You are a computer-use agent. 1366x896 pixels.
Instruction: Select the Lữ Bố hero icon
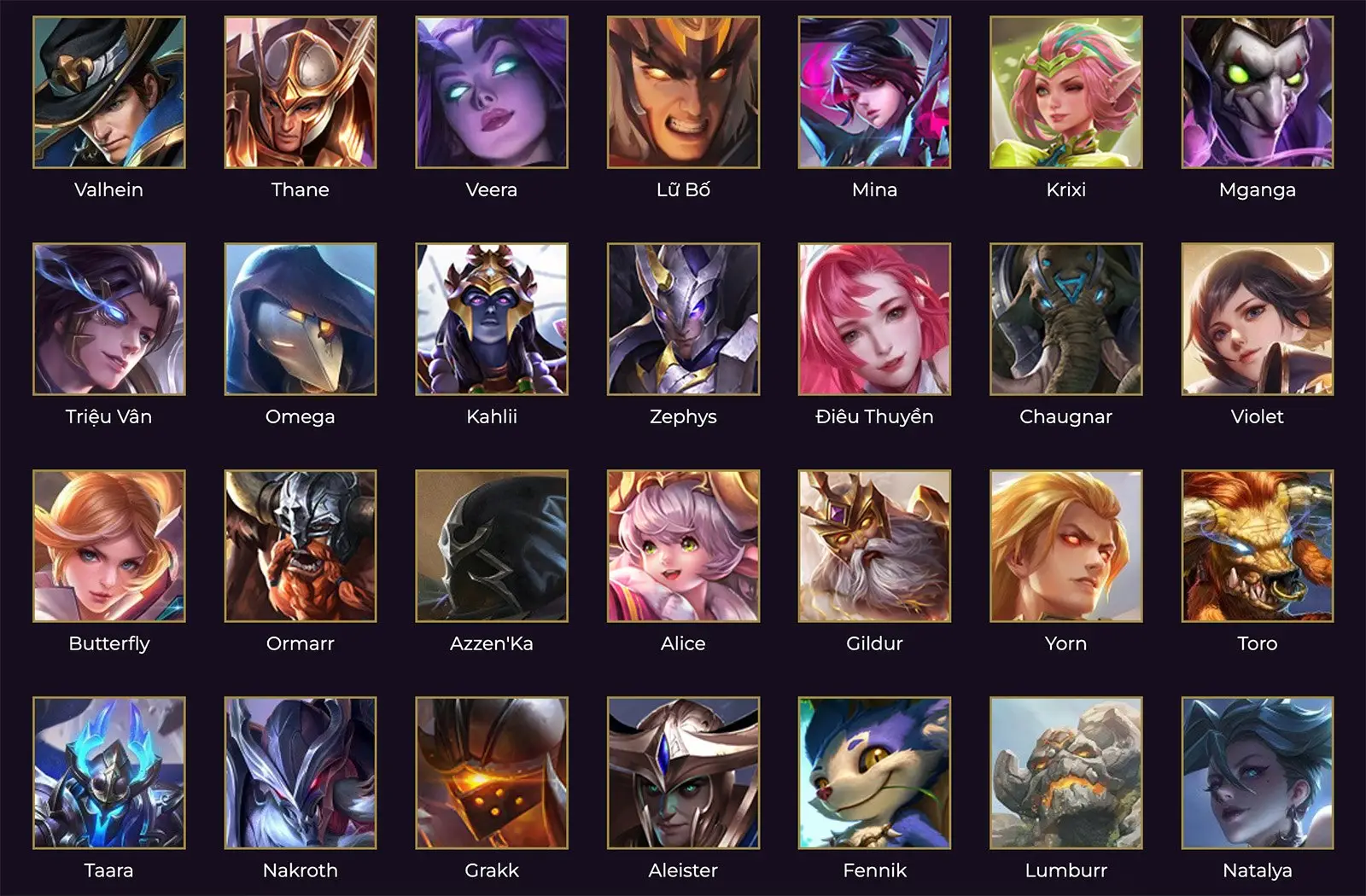[683, 92]
